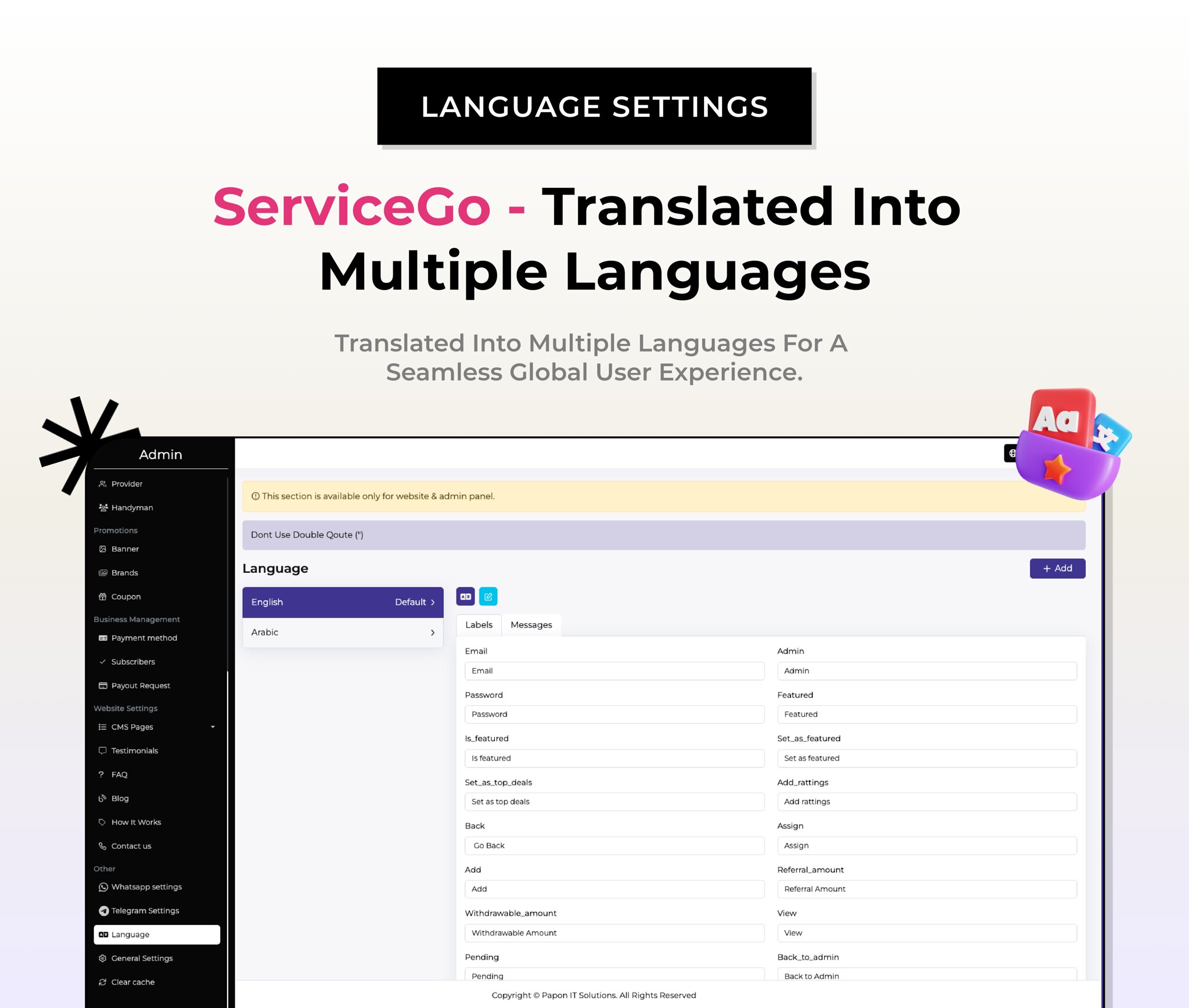
Task: Open the Arabic language chevron
Action: point(433,633)
